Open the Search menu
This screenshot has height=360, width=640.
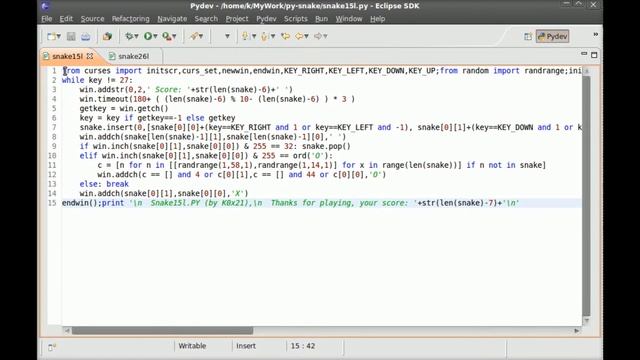coord(206,19)
